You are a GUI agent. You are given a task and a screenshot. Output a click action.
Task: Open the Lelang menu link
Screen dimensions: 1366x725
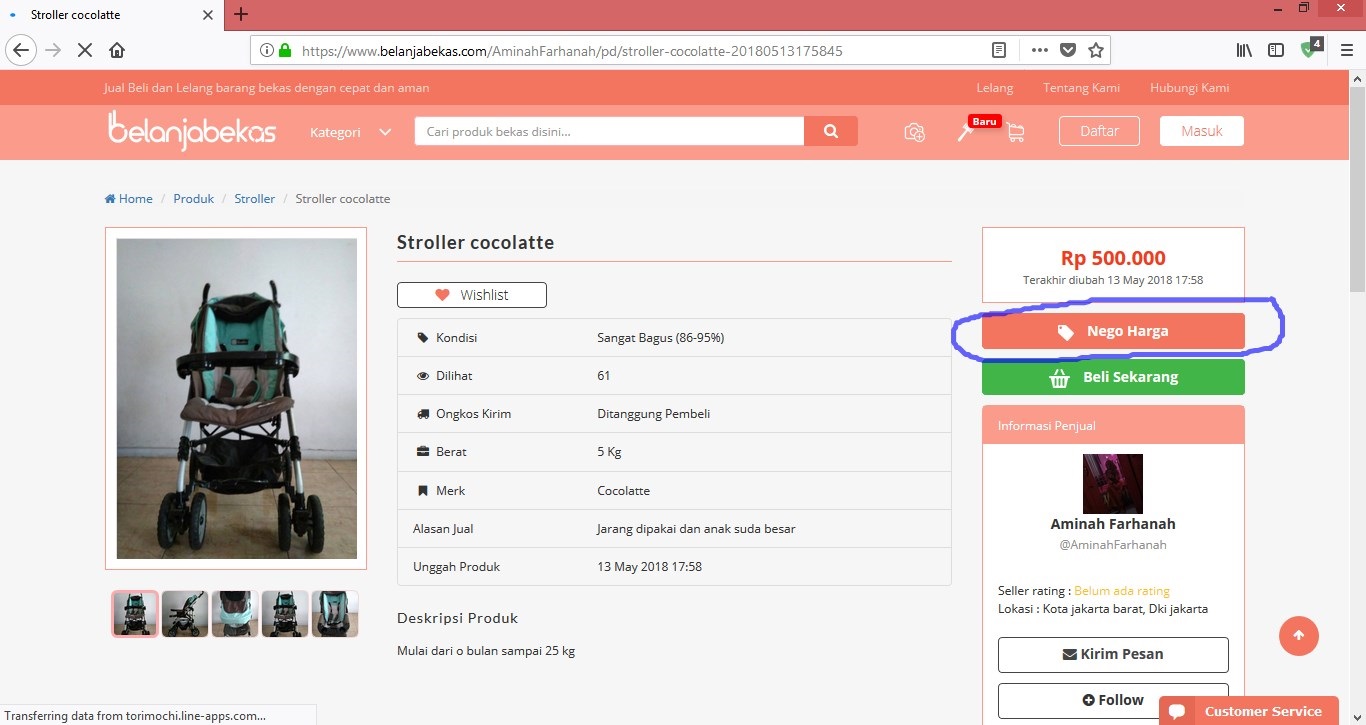coord(994,88)
